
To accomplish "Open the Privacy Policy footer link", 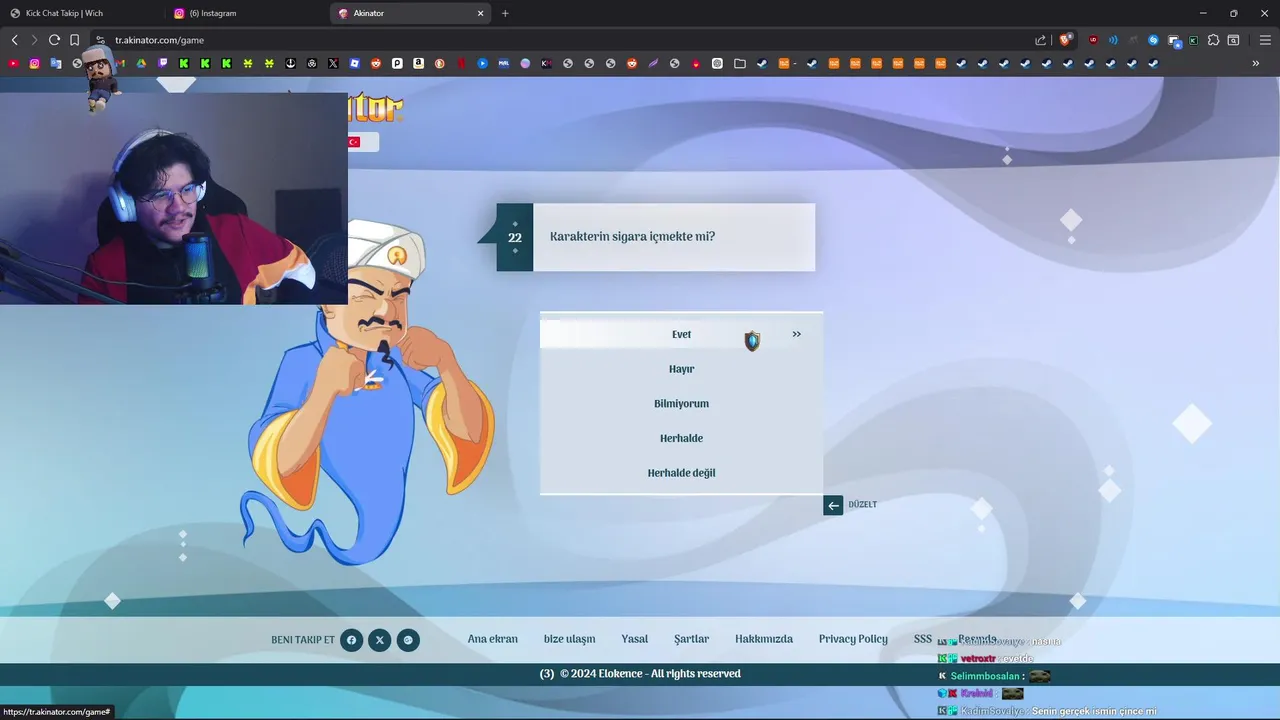I will coord(853,639).
